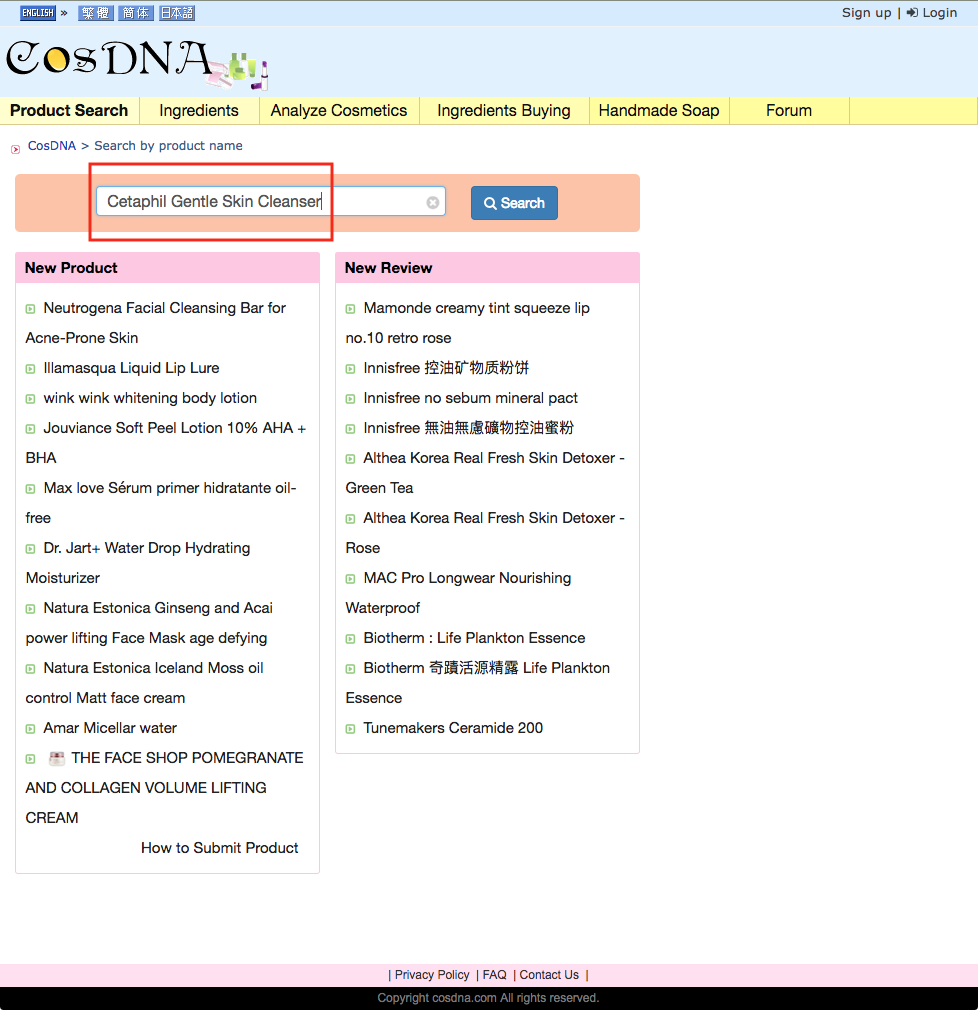Open Natura Estonica Iceland Moss face cream
Image resolution: width=978 pixels, height=1010 pixels.
coord(145,683)
